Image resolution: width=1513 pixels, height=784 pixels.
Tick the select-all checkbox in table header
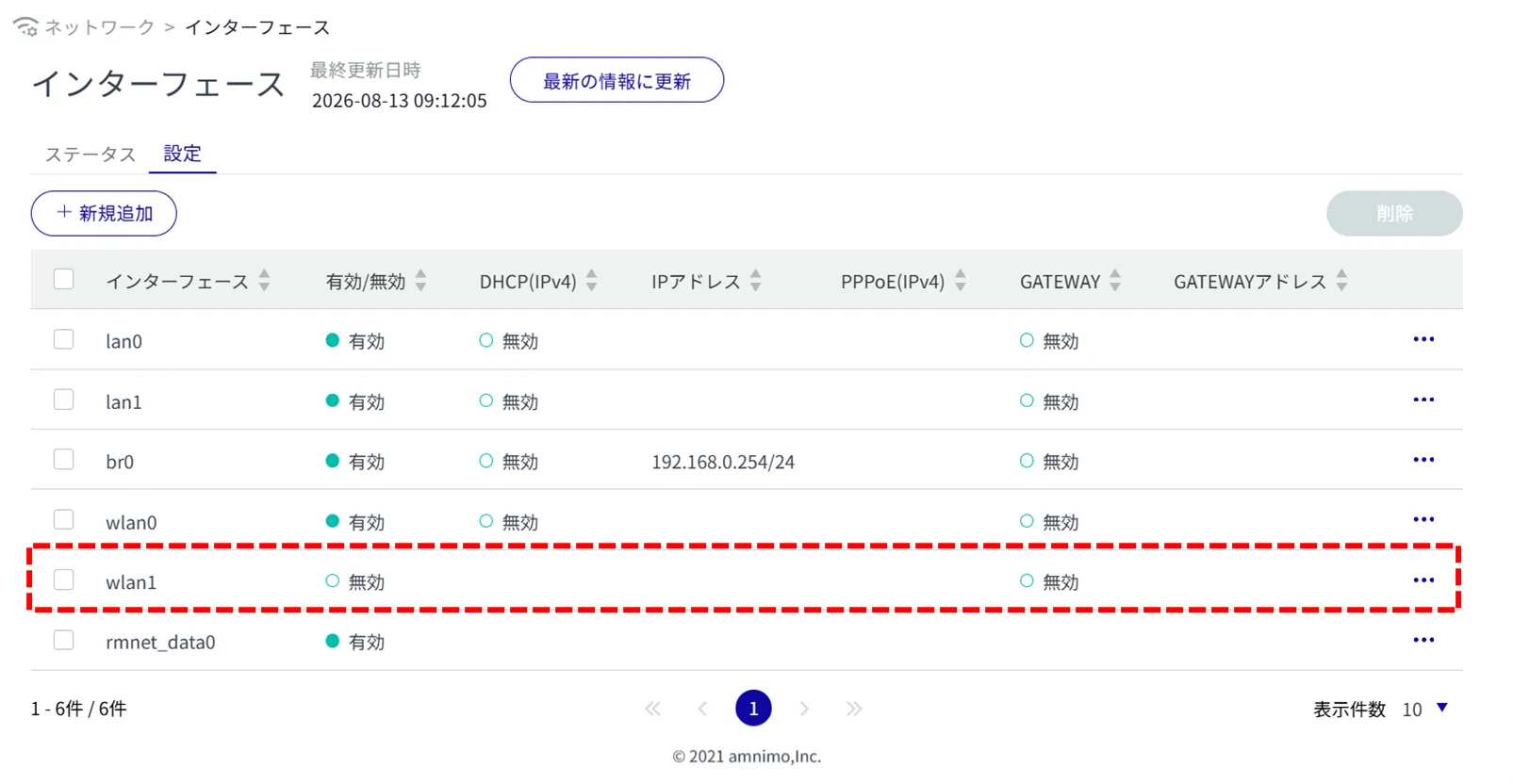click(63, 279)
